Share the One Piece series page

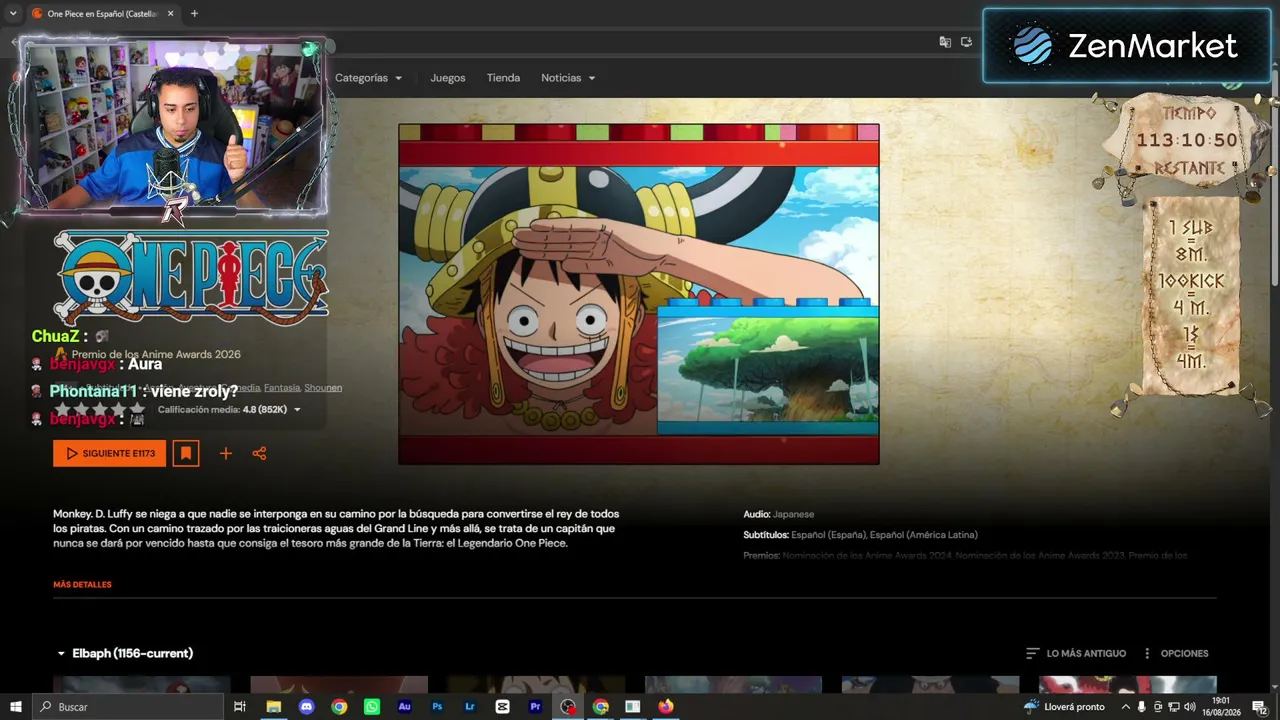pyautogui.click(x=259, y=454)
